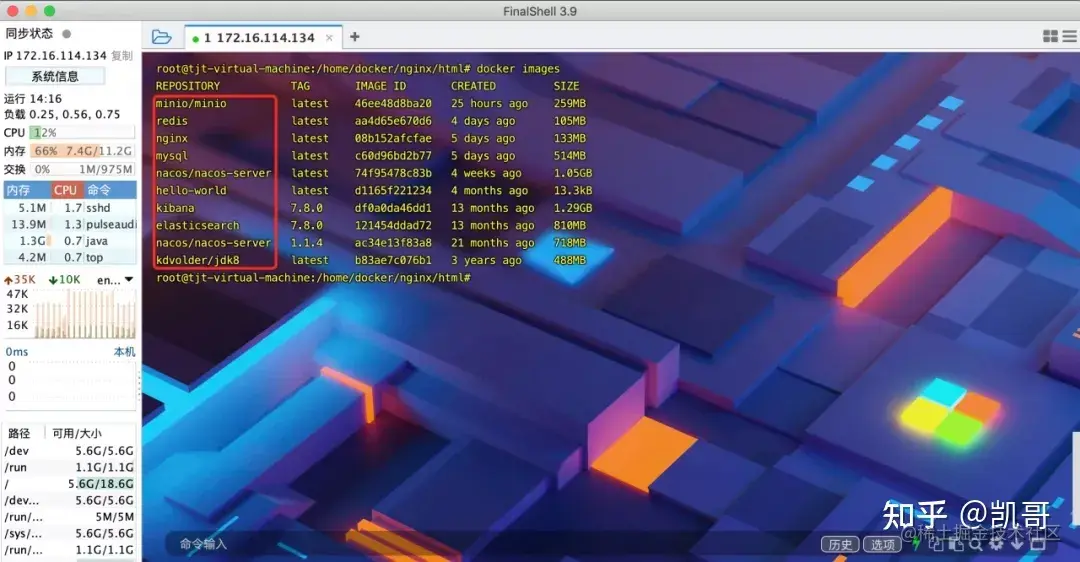The width and height of the screenshot is (1080, 562).
Task: Select the java process row
Action: point(70,241)
